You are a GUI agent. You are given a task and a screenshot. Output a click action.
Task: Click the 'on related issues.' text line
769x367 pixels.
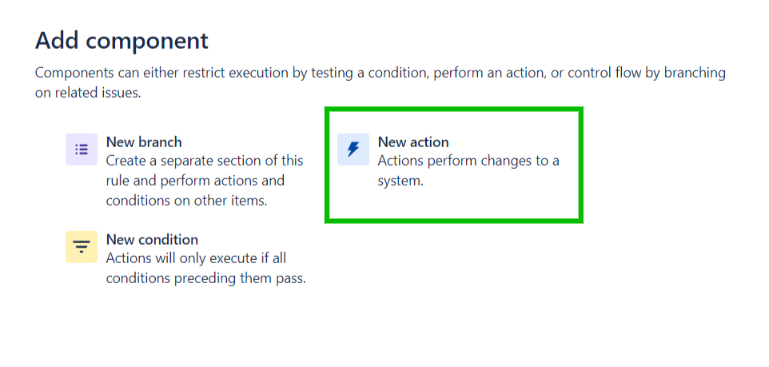(x=88, y=93)
